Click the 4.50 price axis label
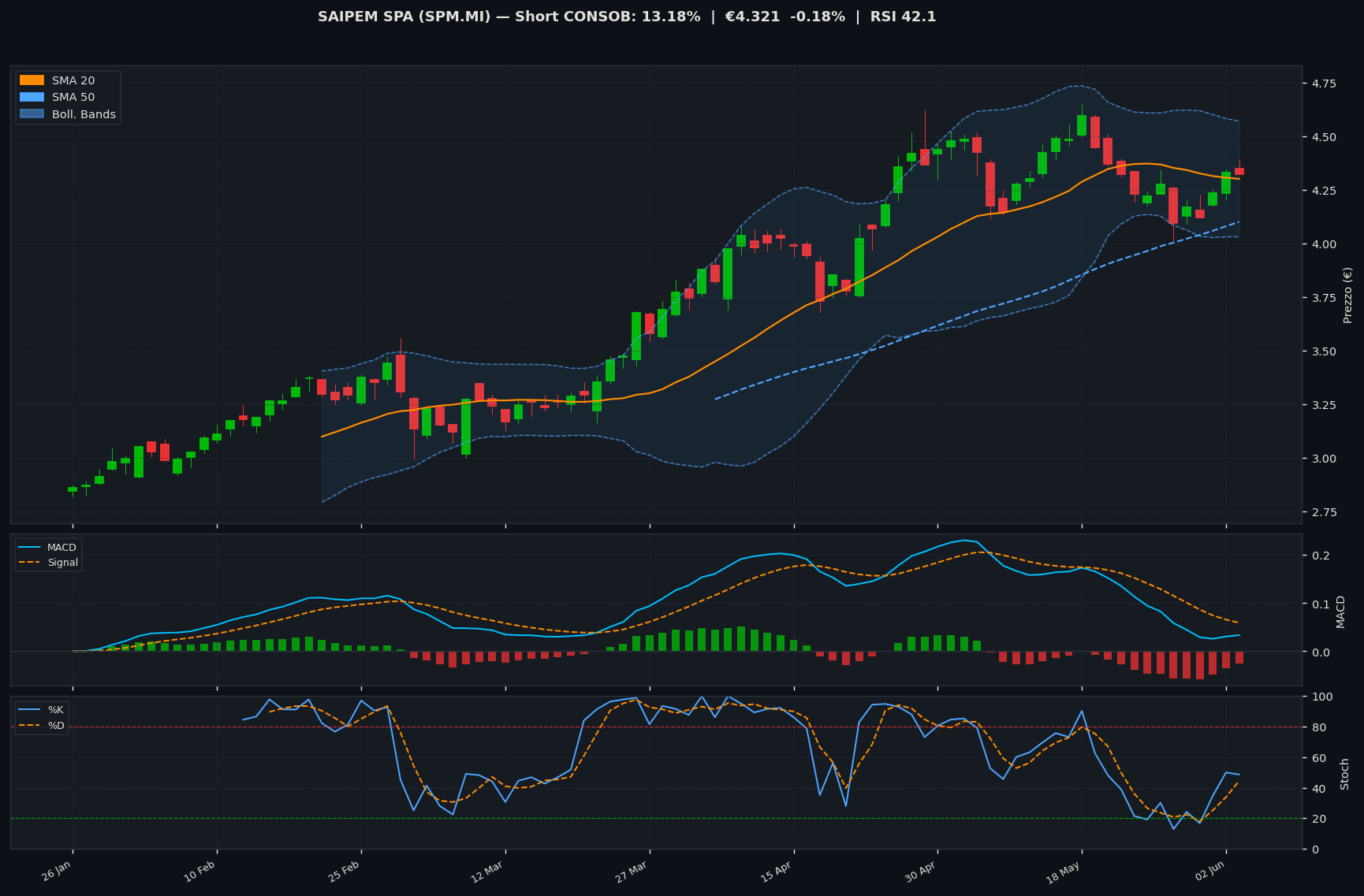This screenshot has width=1364, height=896. point(1324,137)
